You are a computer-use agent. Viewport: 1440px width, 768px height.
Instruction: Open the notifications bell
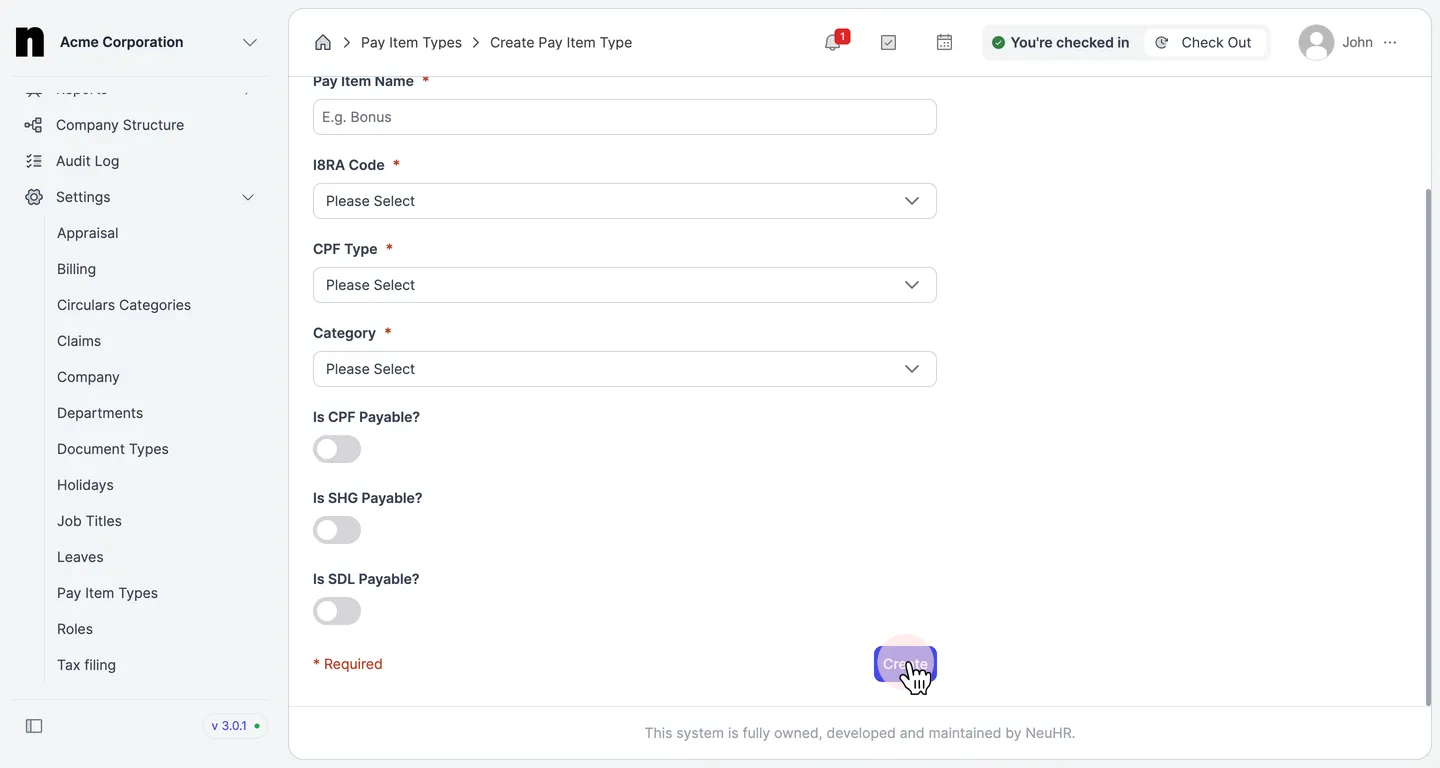(833, 42)
